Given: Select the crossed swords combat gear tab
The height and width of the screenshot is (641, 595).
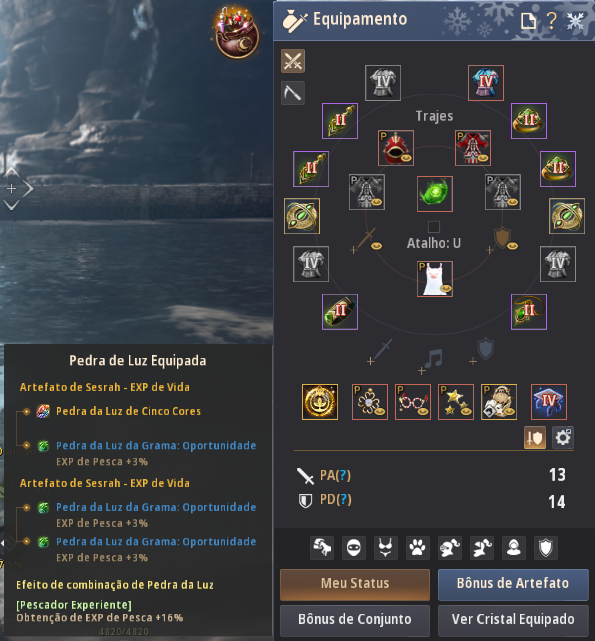Looking at the screenshot, I should click(293, 61).
